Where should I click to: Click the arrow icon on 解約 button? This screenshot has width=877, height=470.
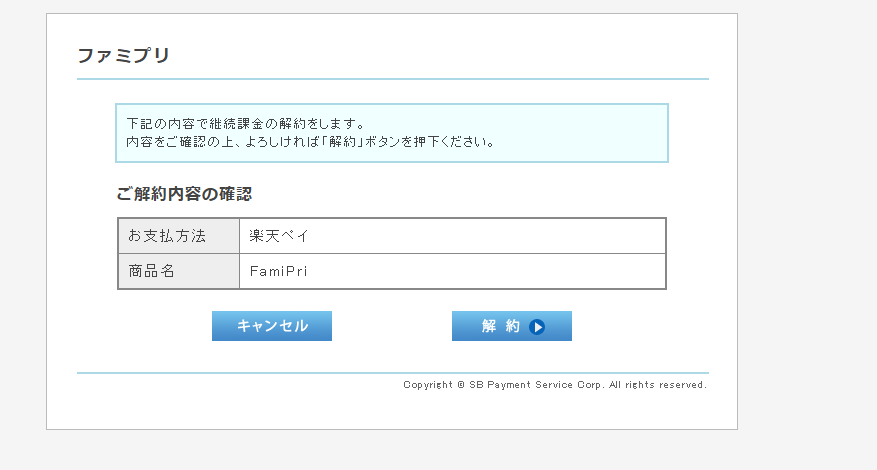click(x=537, y=326)
